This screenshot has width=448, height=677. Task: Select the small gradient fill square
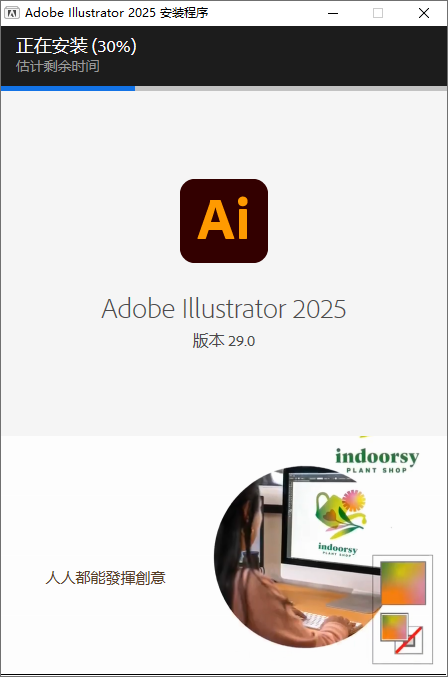coord(394,627)
